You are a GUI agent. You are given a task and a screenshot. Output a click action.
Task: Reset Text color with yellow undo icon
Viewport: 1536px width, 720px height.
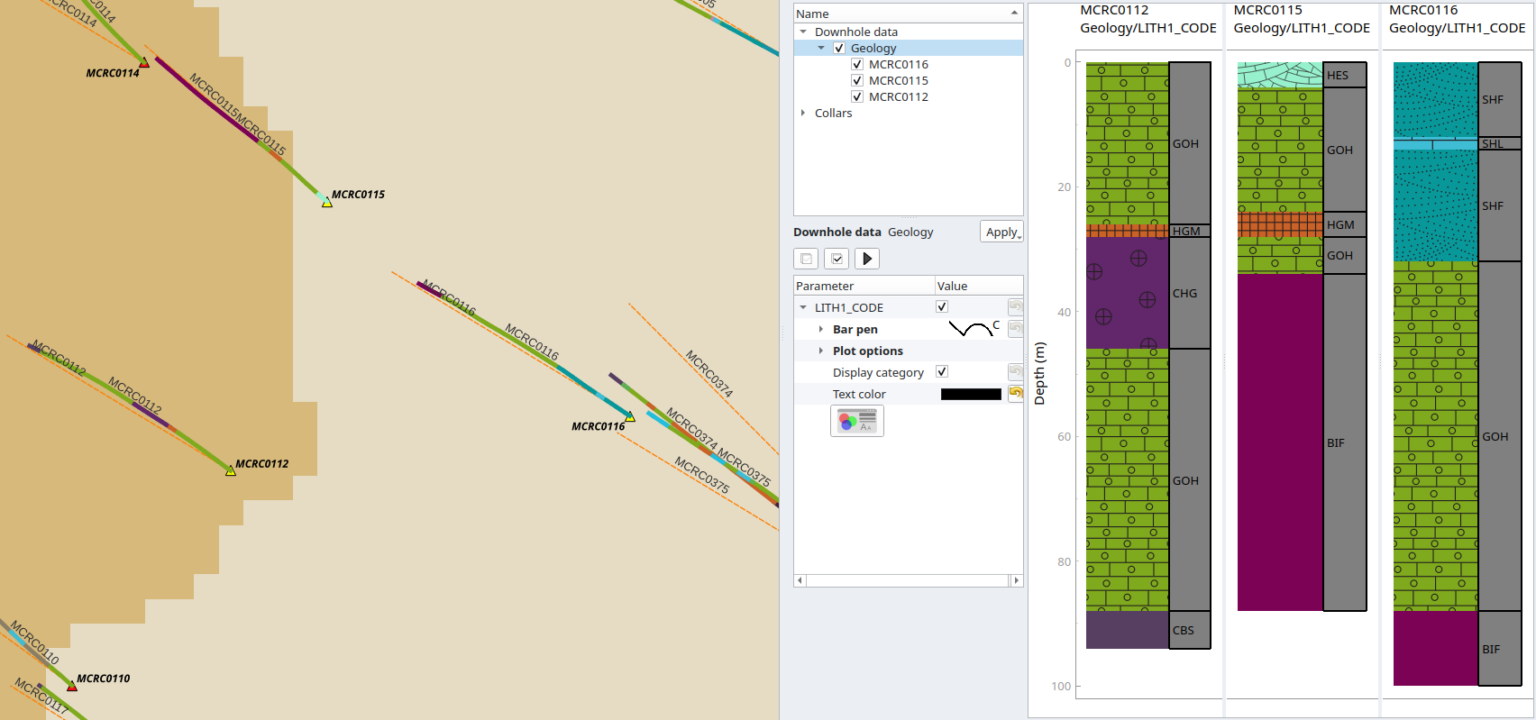[1015, 394]
